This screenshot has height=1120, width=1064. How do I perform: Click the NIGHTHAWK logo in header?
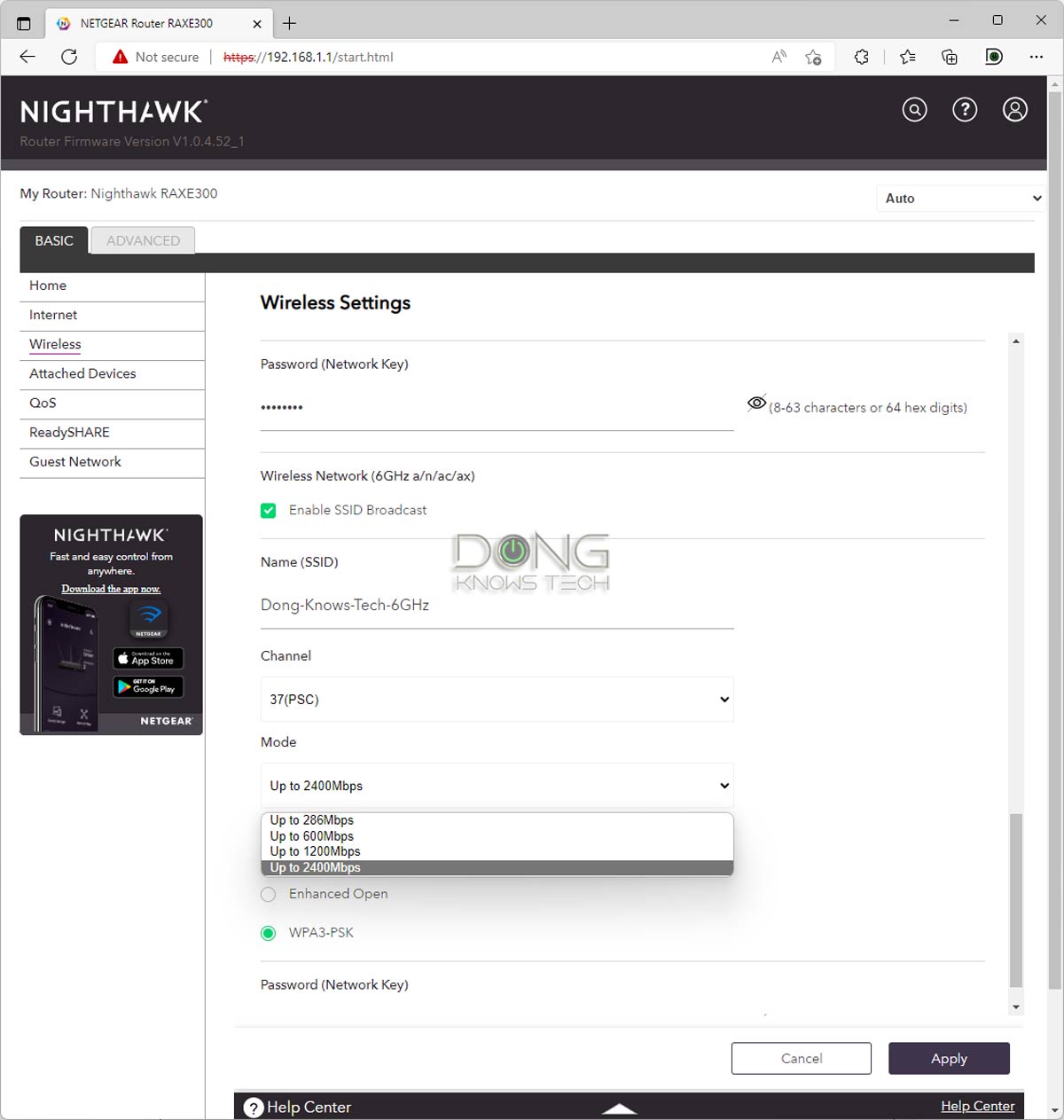(x=113, y=112)
